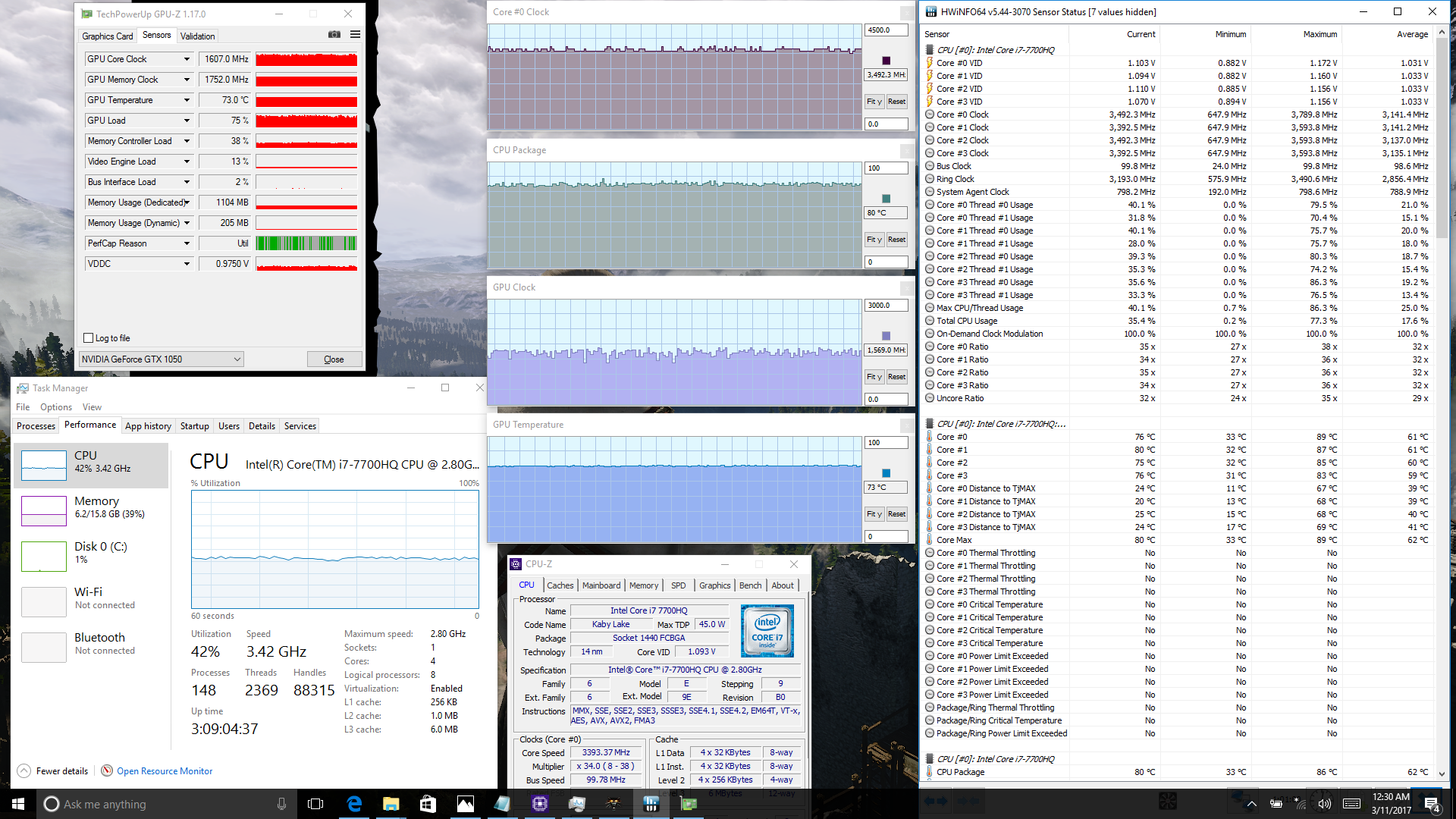
Task: Select the Disk 0 (C:) performance thumbnail
Action: [44, 556]
